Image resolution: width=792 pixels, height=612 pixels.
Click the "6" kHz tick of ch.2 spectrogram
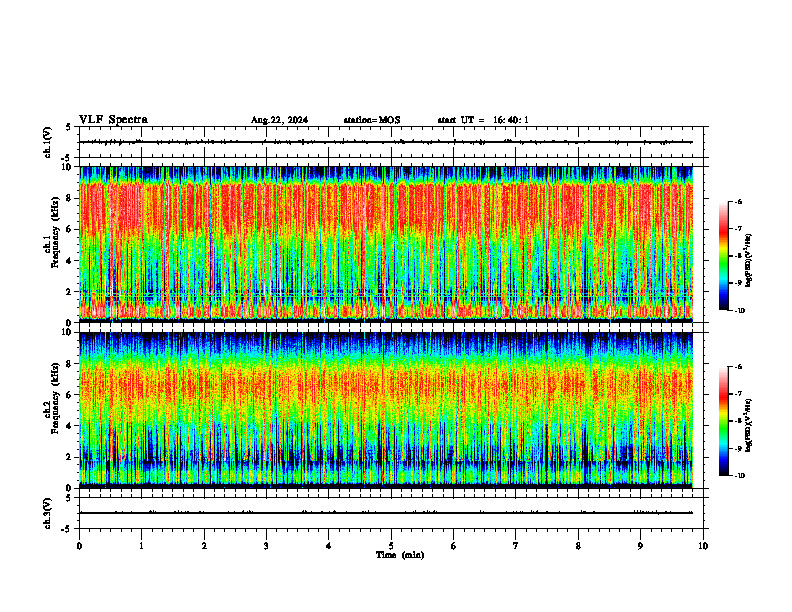pos(69,395)
